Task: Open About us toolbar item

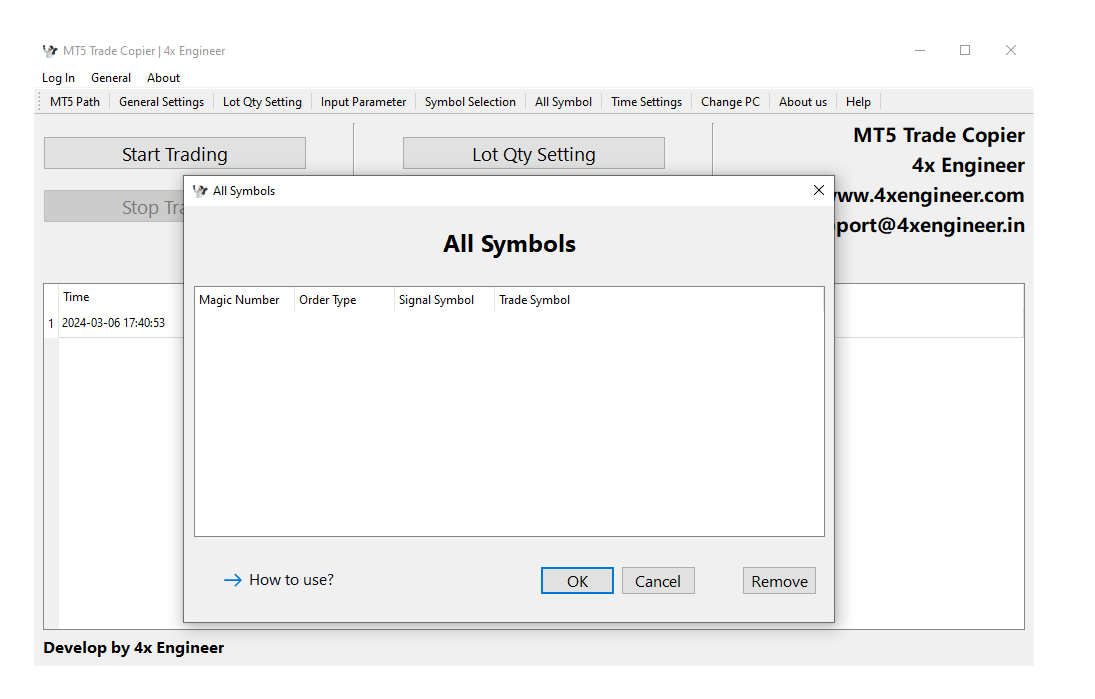Action: (x=802, y=102)
